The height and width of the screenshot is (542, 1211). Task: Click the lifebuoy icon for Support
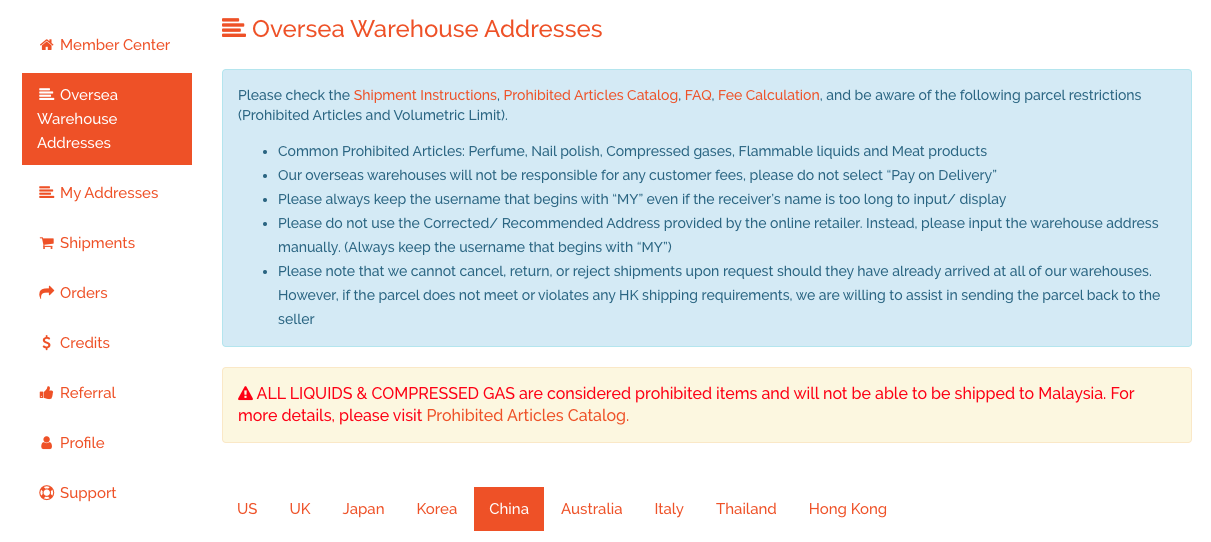(x=46, y=493)
